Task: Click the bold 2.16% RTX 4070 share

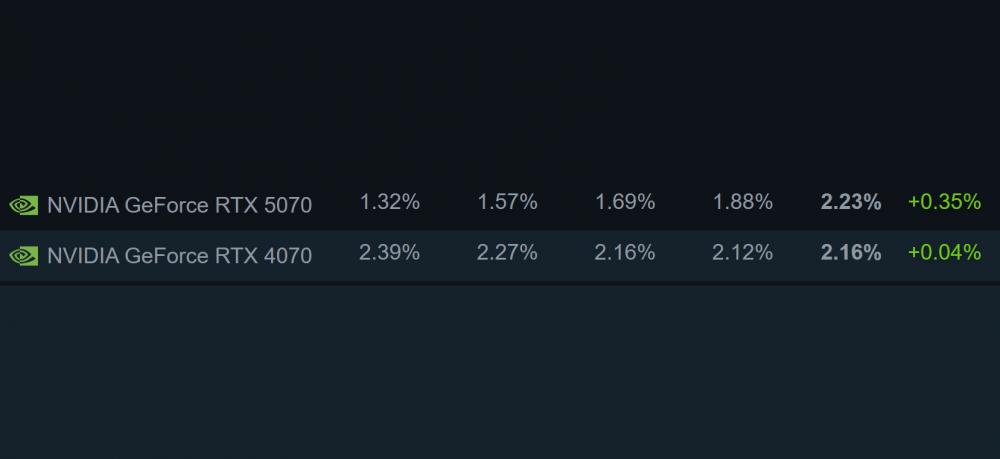Action: (851, 253)
